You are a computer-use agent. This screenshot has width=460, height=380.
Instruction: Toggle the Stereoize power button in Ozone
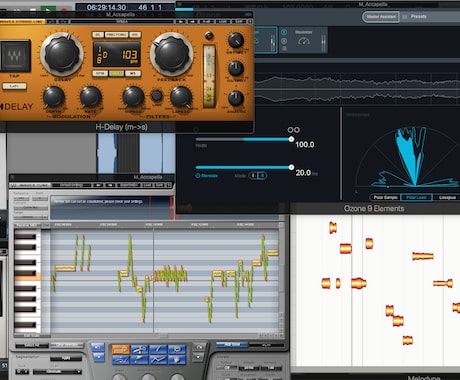(198, 176)
